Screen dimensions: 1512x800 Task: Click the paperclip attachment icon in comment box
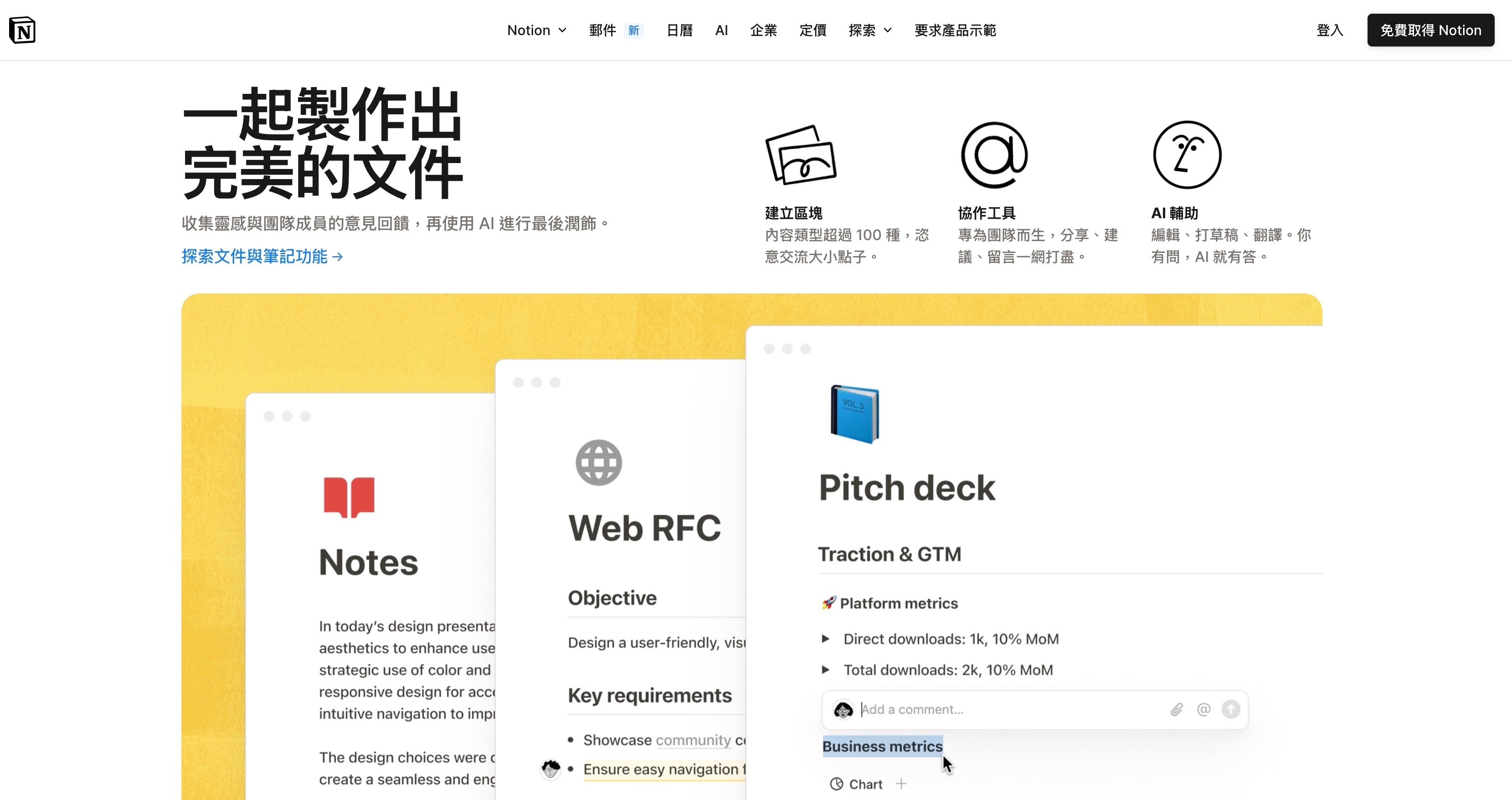(1176, 710)
